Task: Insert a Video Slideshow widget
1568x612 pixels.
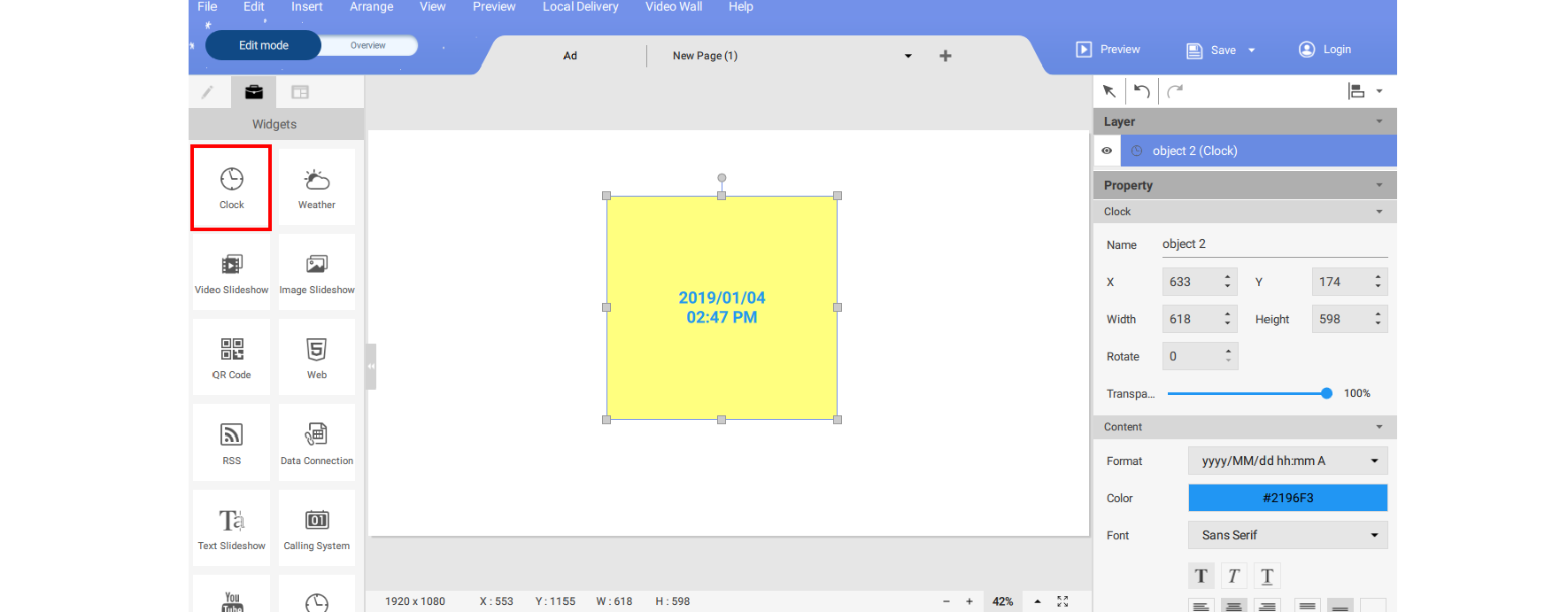Action: click(x=231, y=273)
